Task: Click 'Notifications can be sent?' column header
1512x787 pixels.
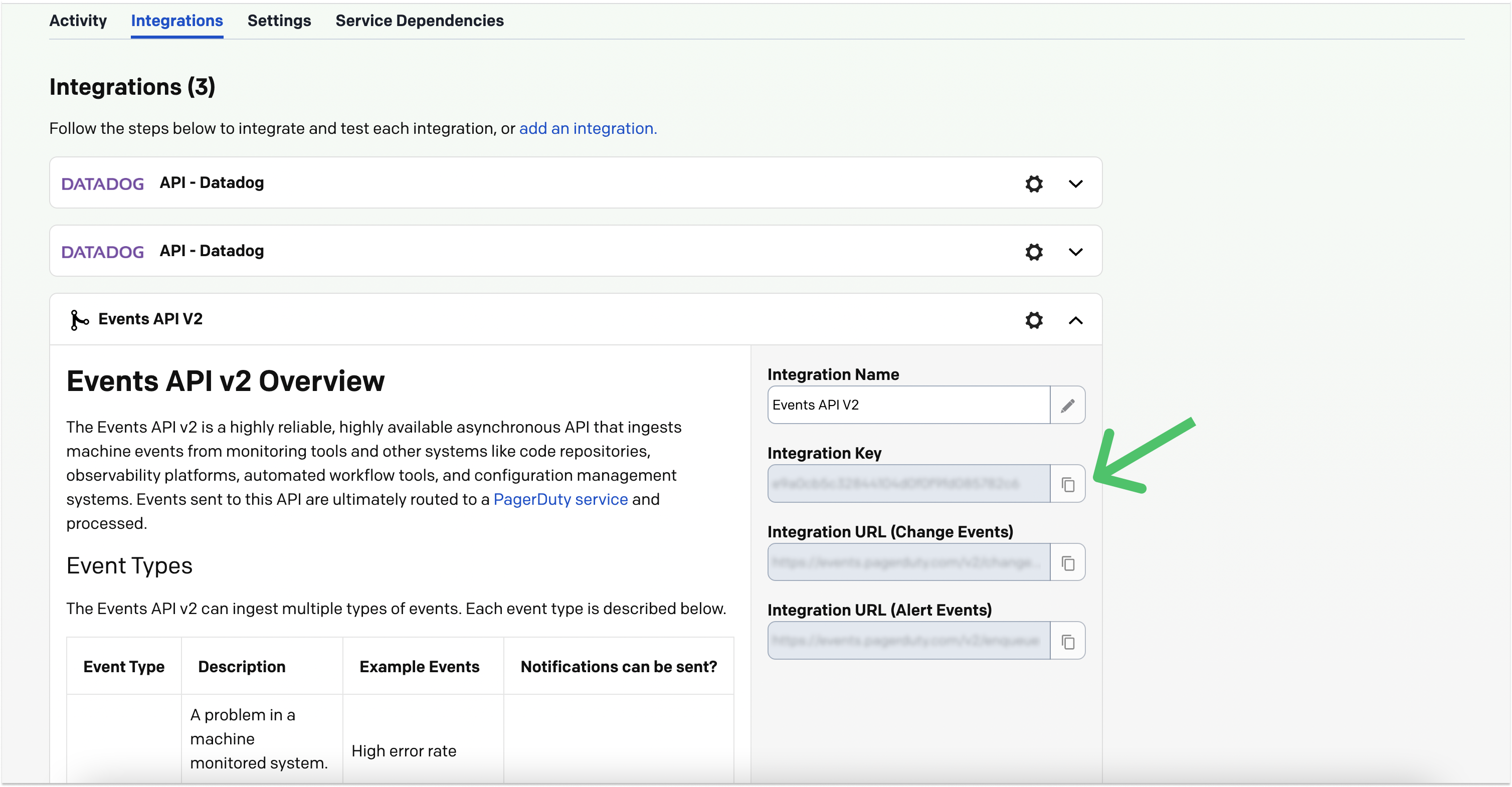Action: tap(619, 667)
